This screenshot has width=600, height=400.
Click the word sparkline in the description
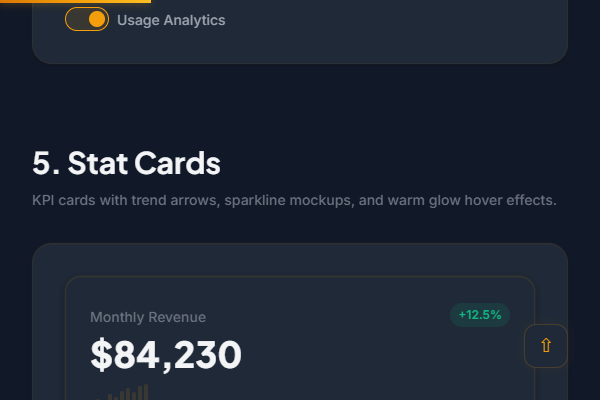point(257,200)
